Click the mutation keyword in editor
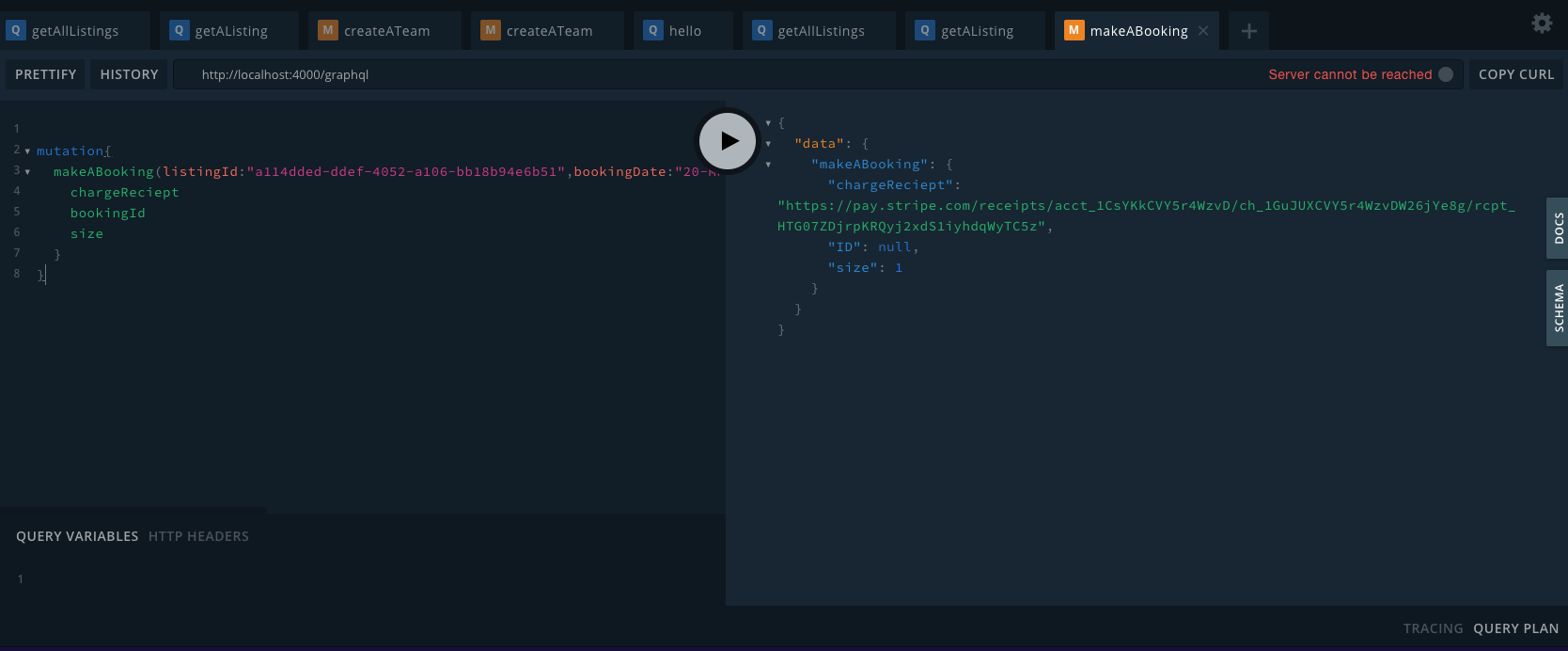The width and height of the screenshot is (1568, 651). 71,151
